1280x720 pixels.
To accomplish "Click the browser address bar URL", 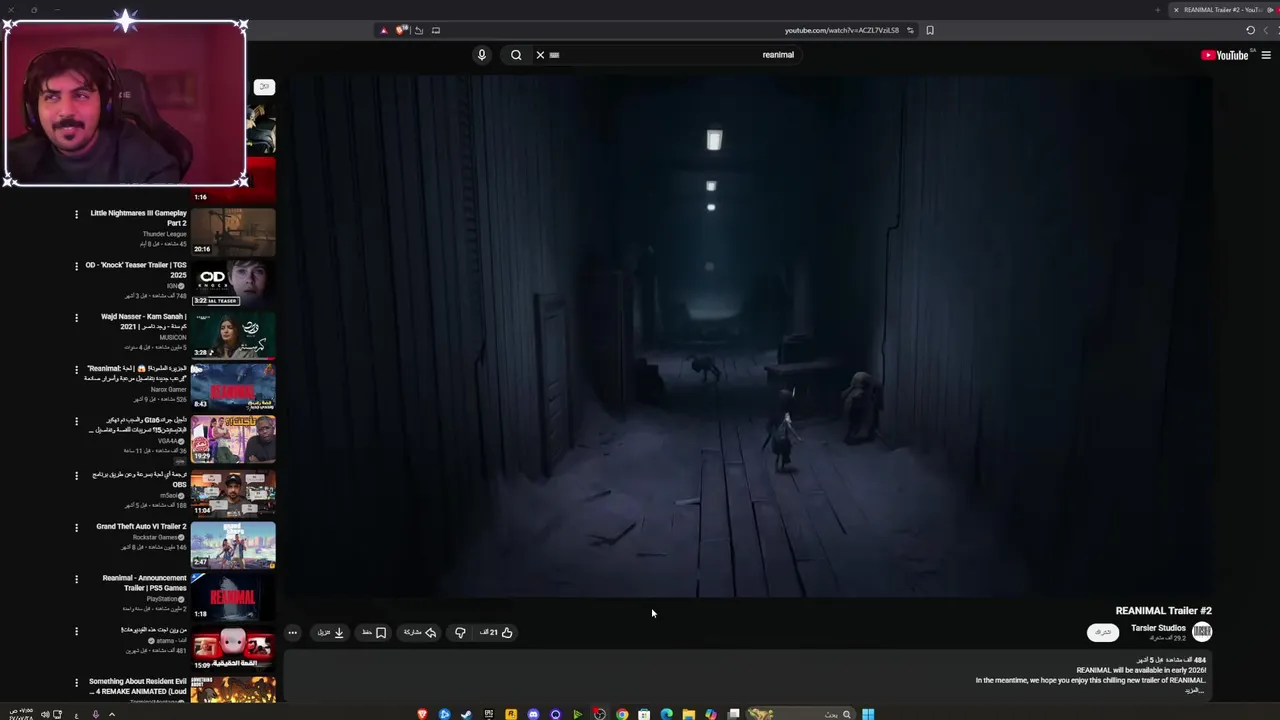I will coord(842,30).
